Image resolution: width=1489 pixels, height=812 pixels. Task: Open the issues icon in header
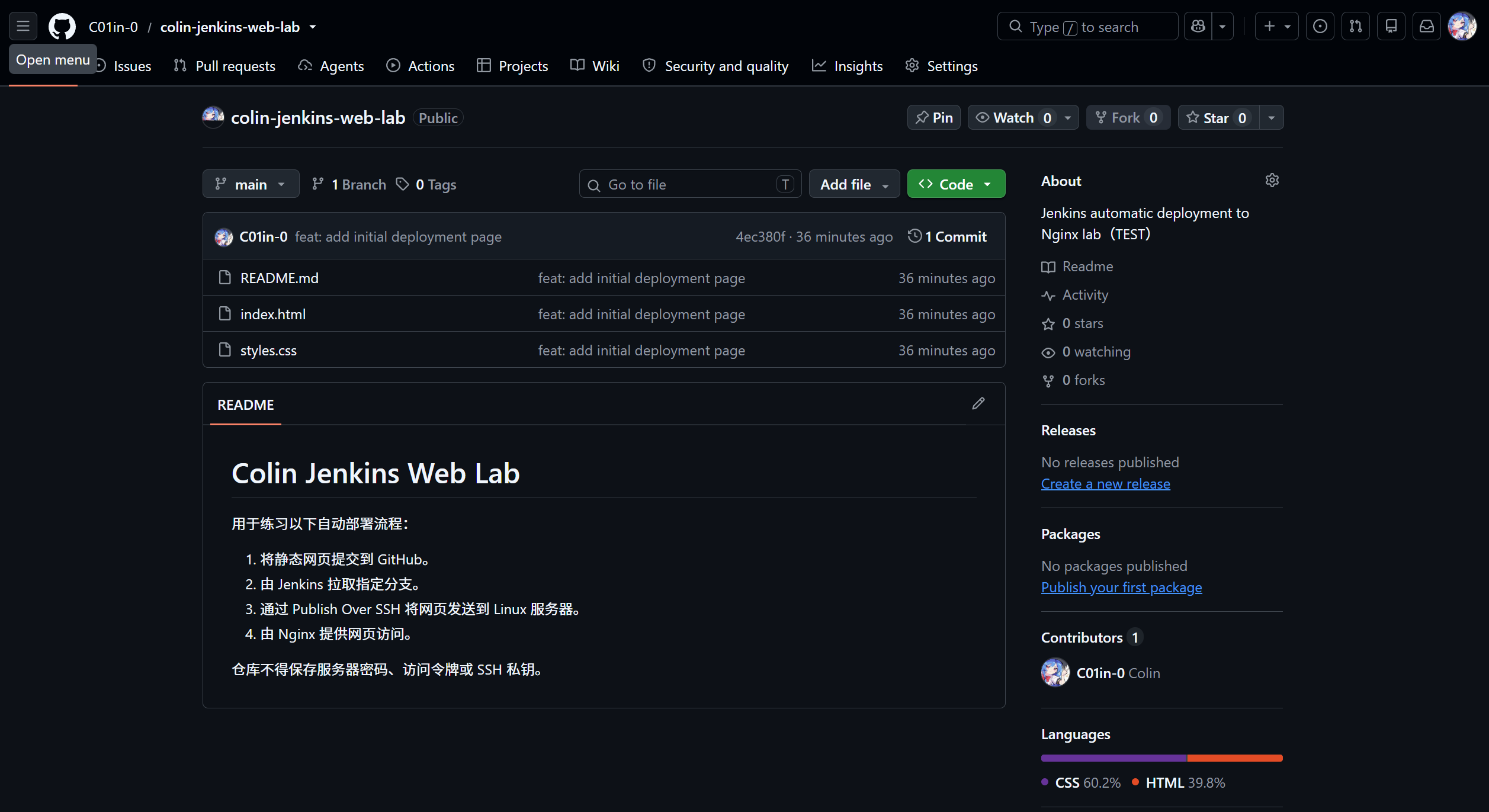(1320, 27)
